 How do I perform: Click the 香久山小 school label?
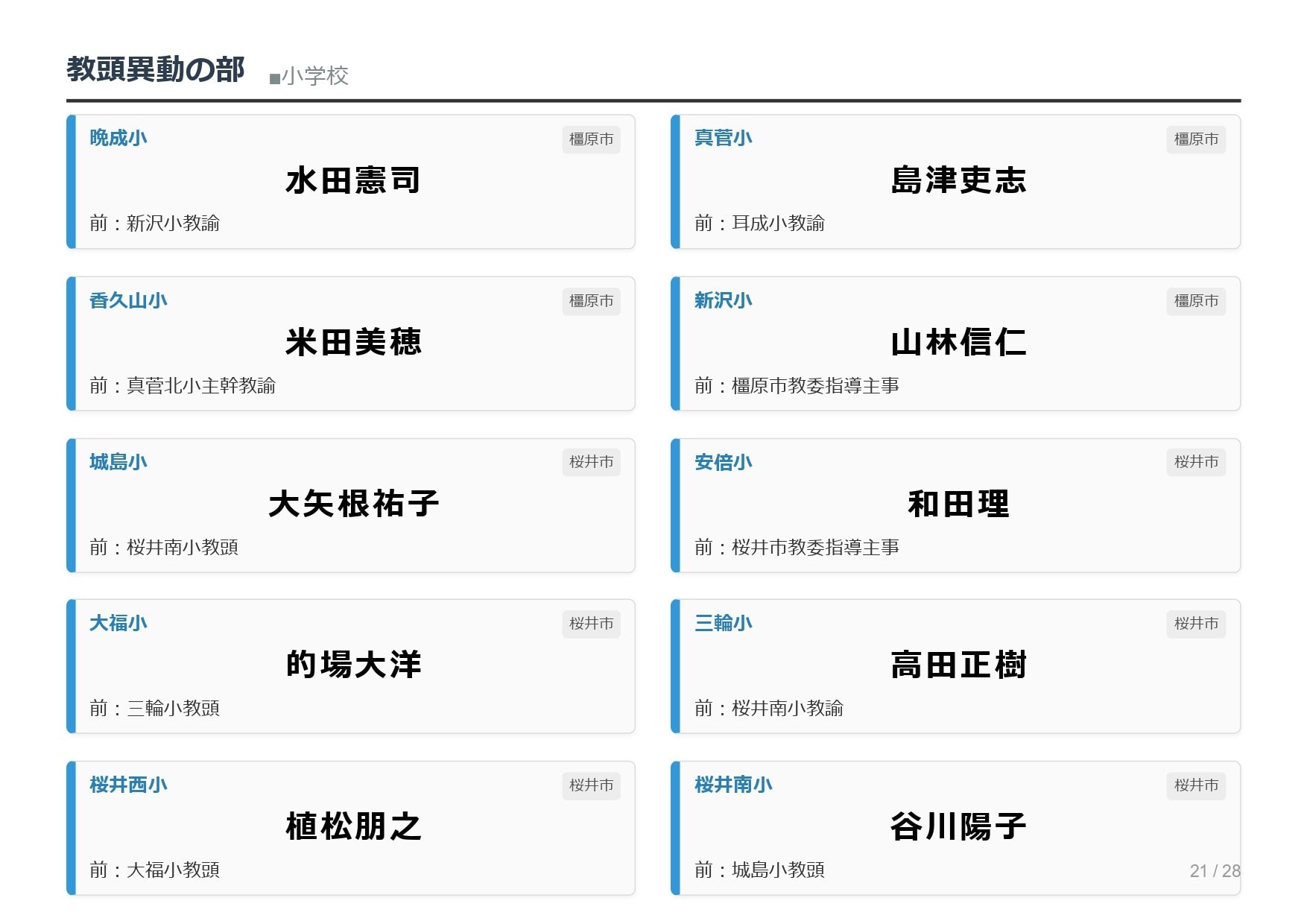point(128,301)
